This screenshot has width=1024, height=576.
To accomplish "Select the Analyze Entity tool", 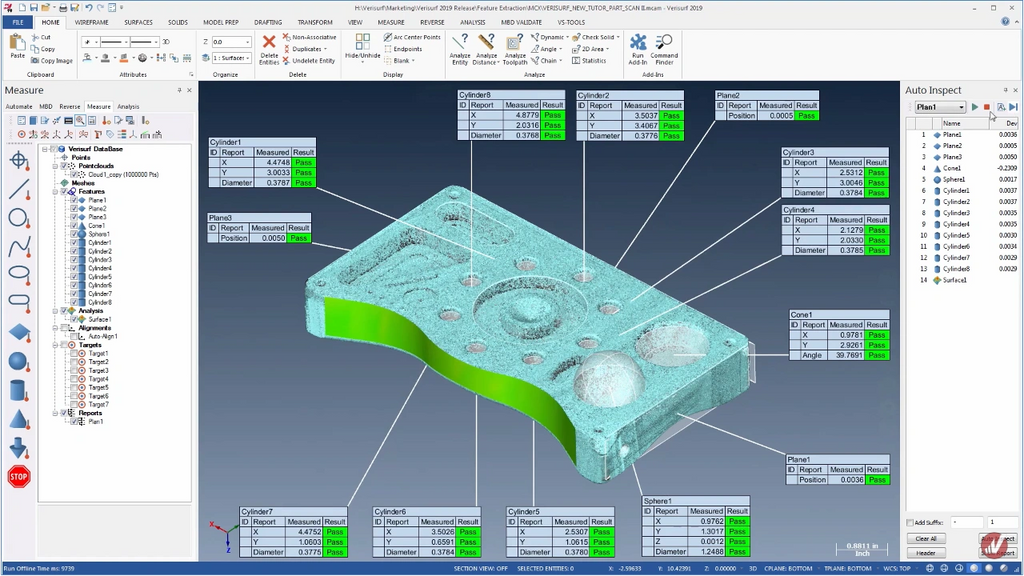I will coord(459,49).
